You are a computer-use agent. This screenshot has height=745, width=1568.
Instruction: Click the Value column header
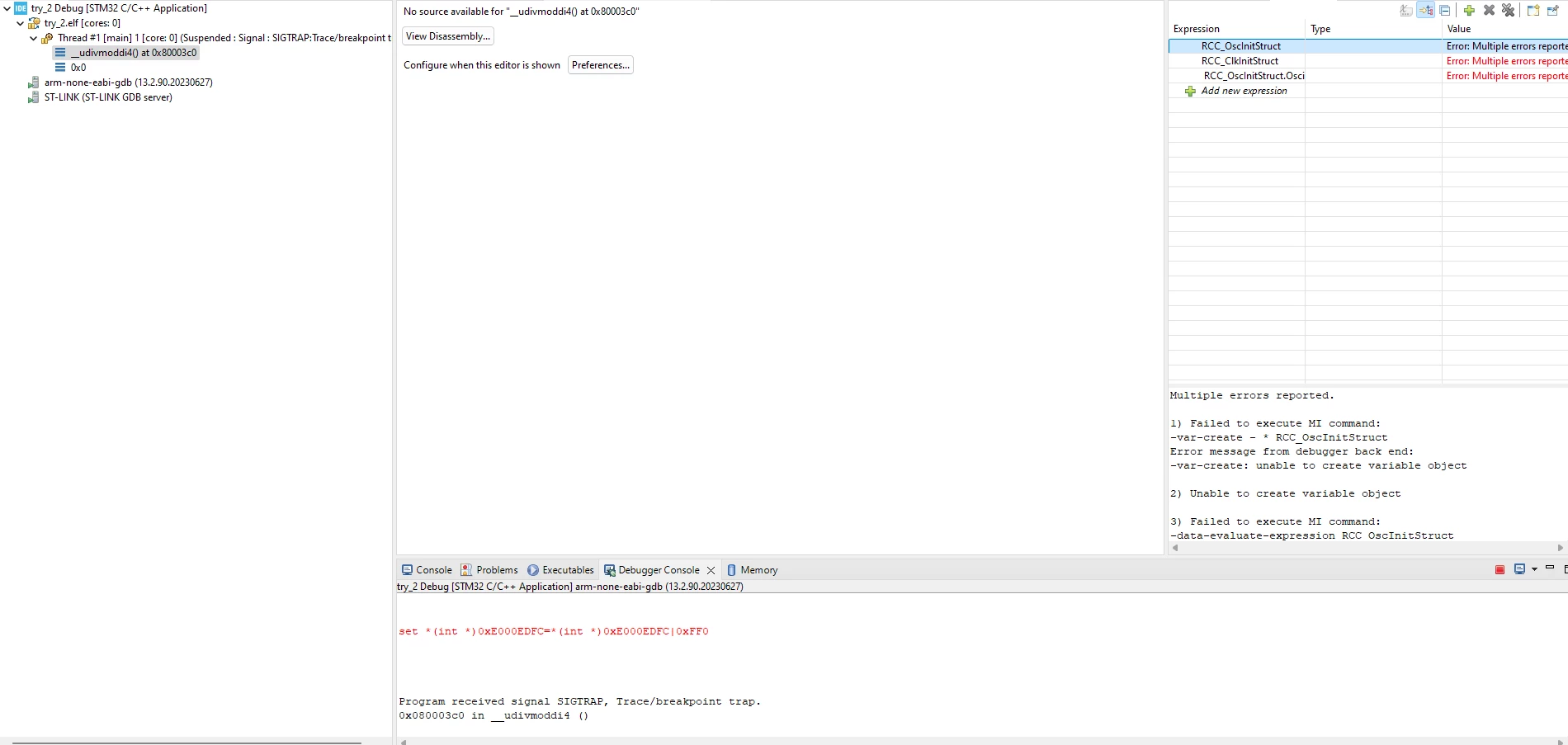(1505, 29)
